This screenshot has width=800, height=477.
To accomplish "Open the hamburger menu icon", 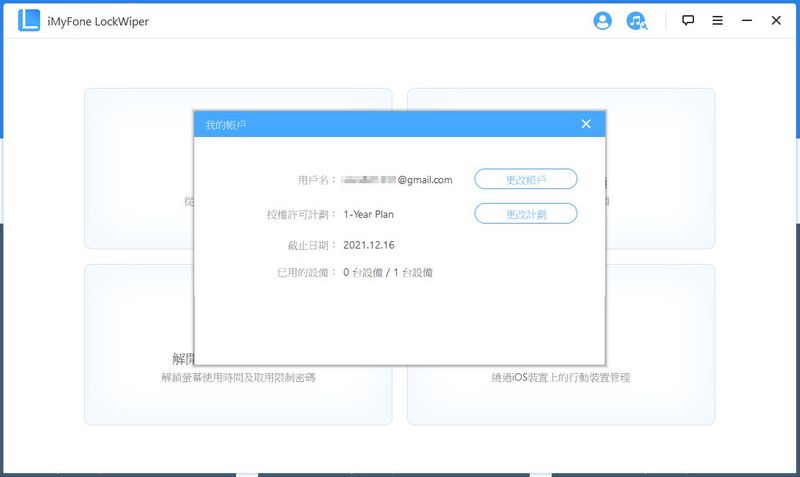I will coord(717,20).
